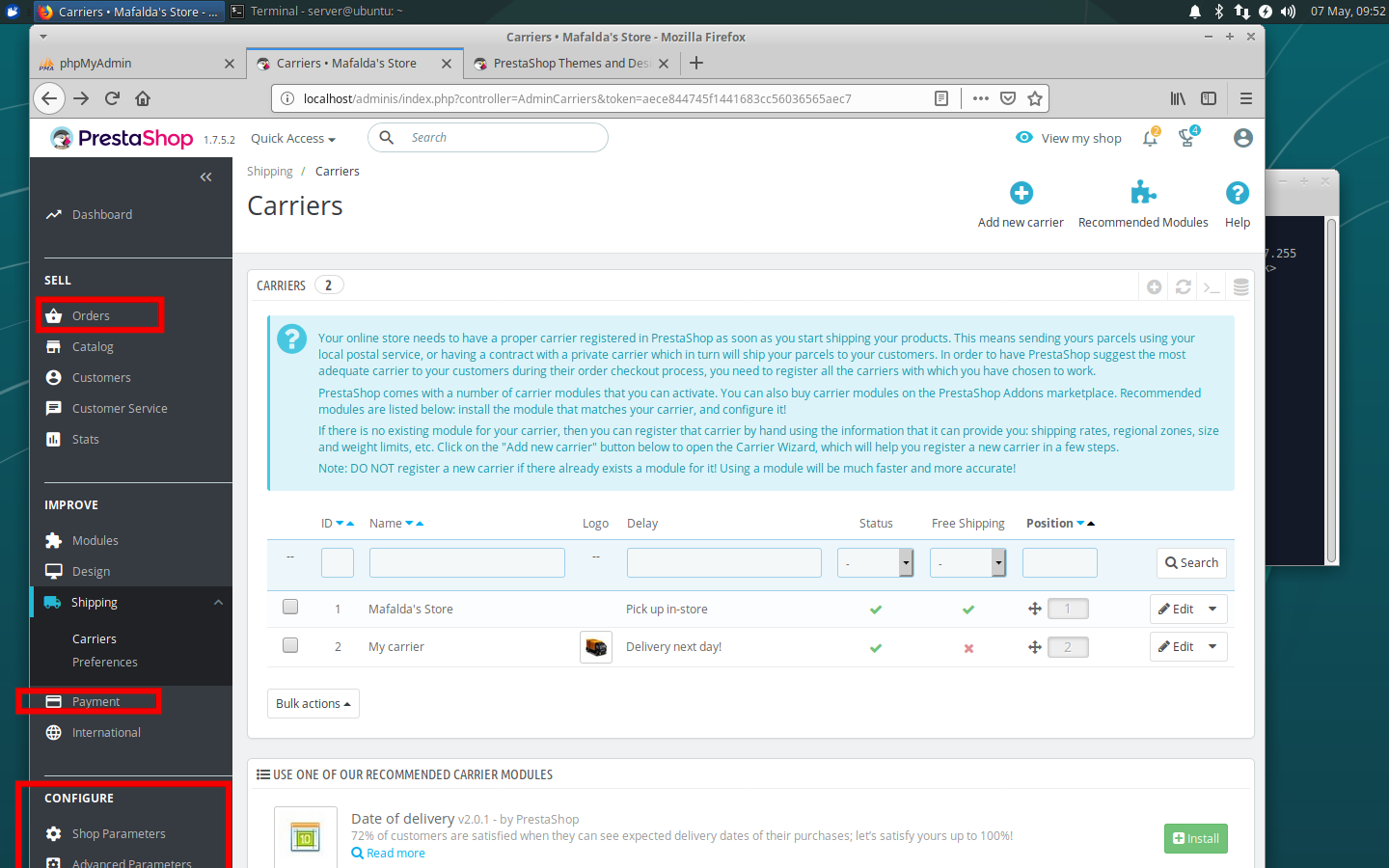Switch to the phpMyAdmin tab
1389x868 pixels.
(138, 64)
